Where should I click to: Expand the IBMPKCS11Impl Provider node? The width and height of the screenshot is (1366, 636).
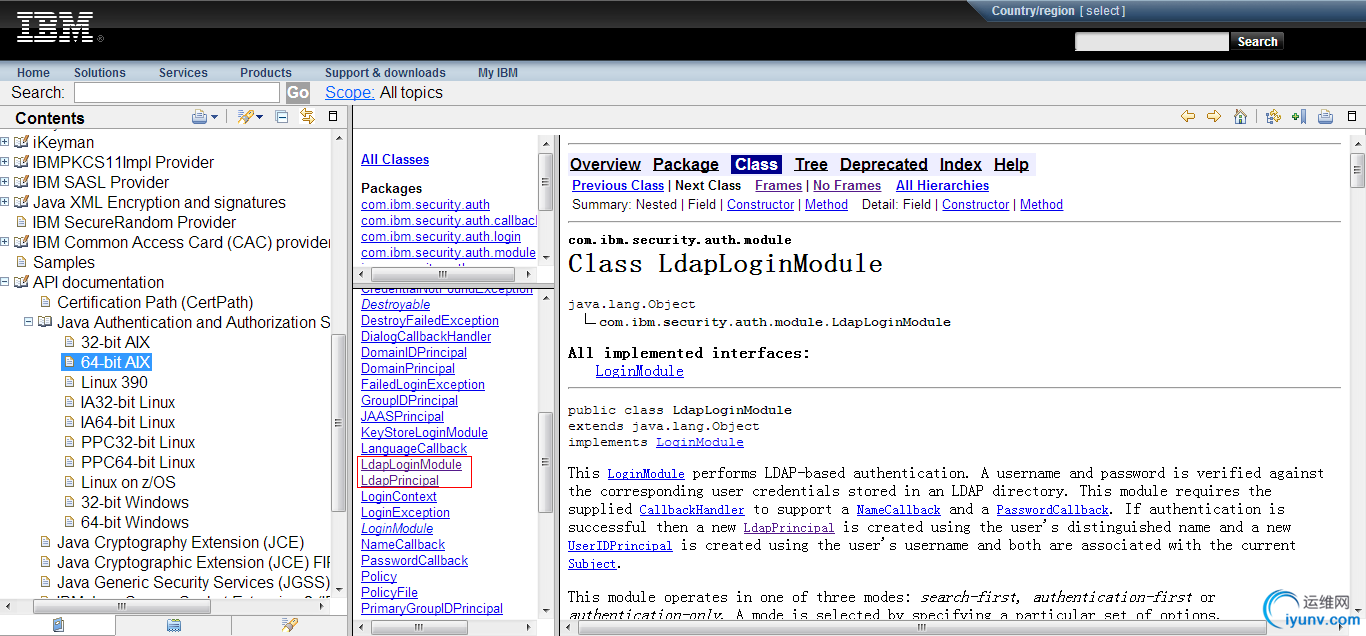[5, 162]
